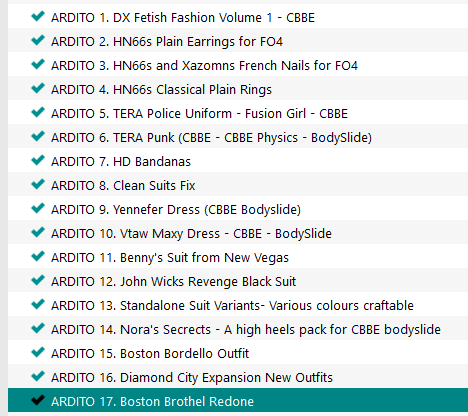Select 'ARDITO 15. Boston Bordello Outfit' text
This screenshot has height=416, width=468.
click(150, 354)
